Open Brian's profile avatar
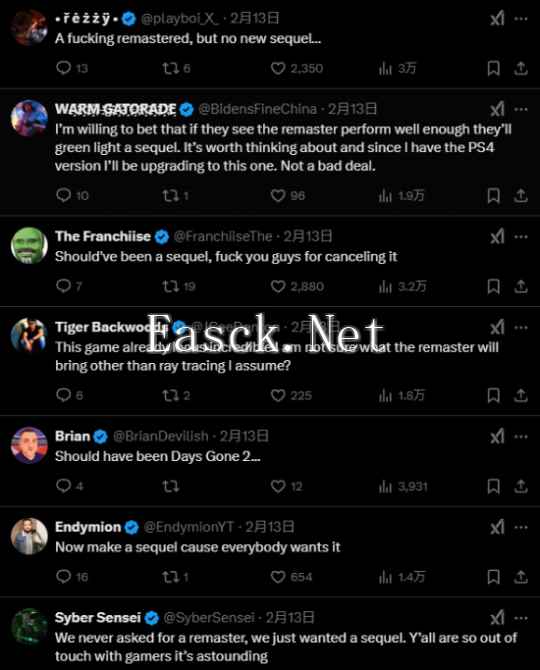The width and height of the screenshot is (540, 670). click(29, 445)
